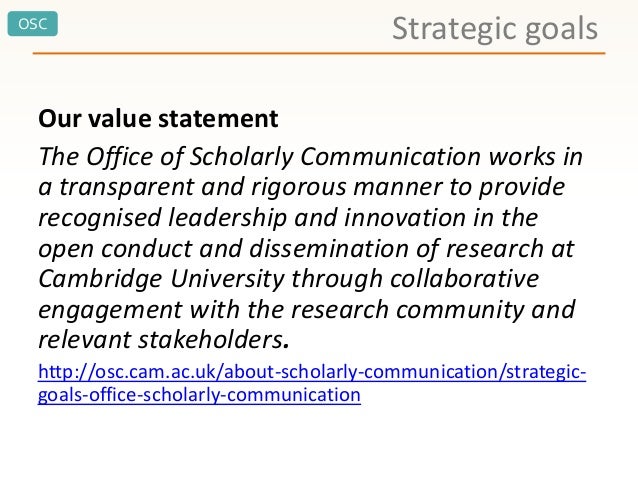Click the 'goals-office-scholarly-communication' link line
The width and height of the screenshot is (638, 479).
pyautogui.click(x=198, y=395)
